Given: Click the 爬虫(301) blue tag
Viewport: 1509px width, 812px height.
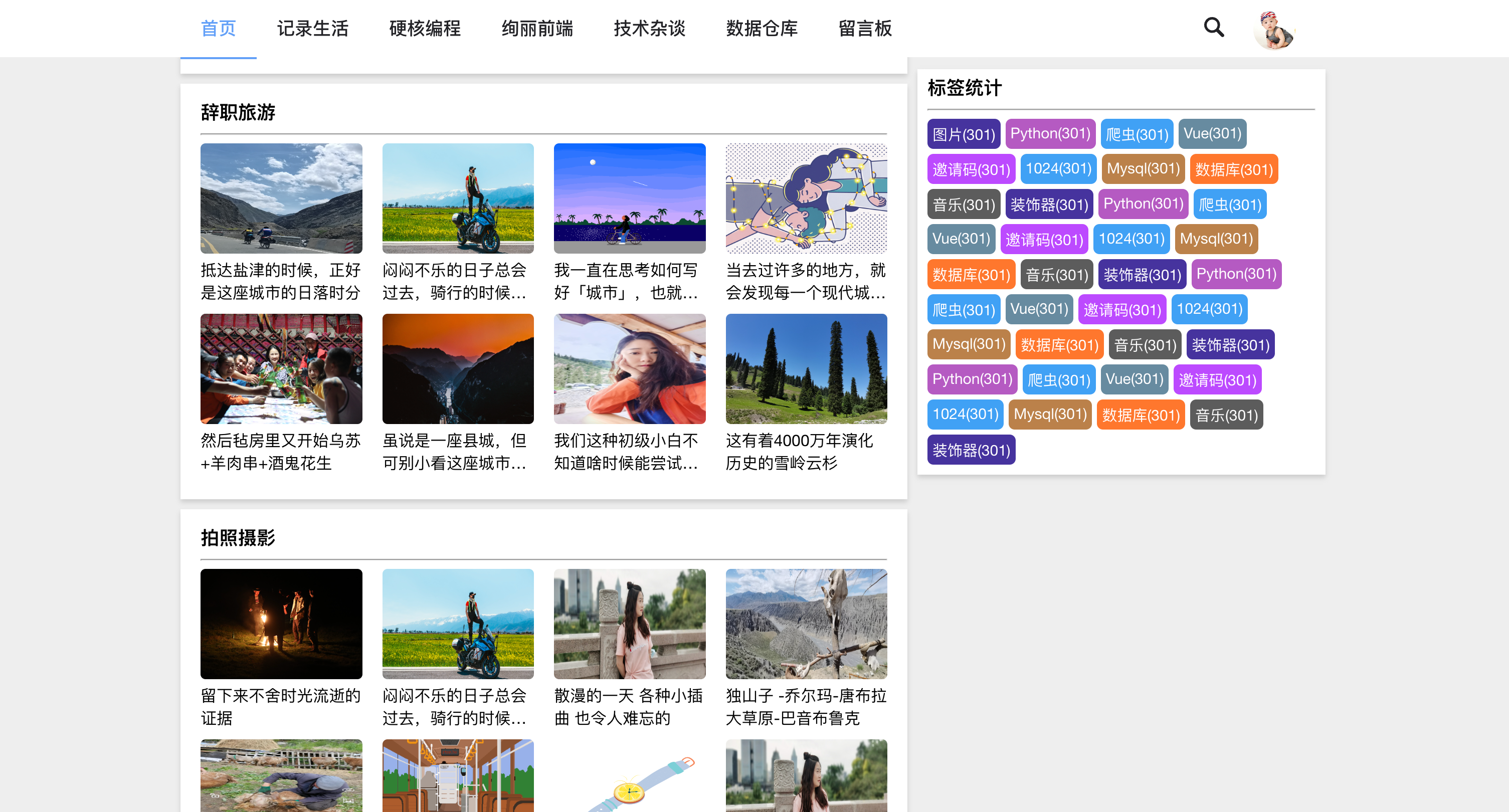Looking at the screenshot, I should [1137, 133].
